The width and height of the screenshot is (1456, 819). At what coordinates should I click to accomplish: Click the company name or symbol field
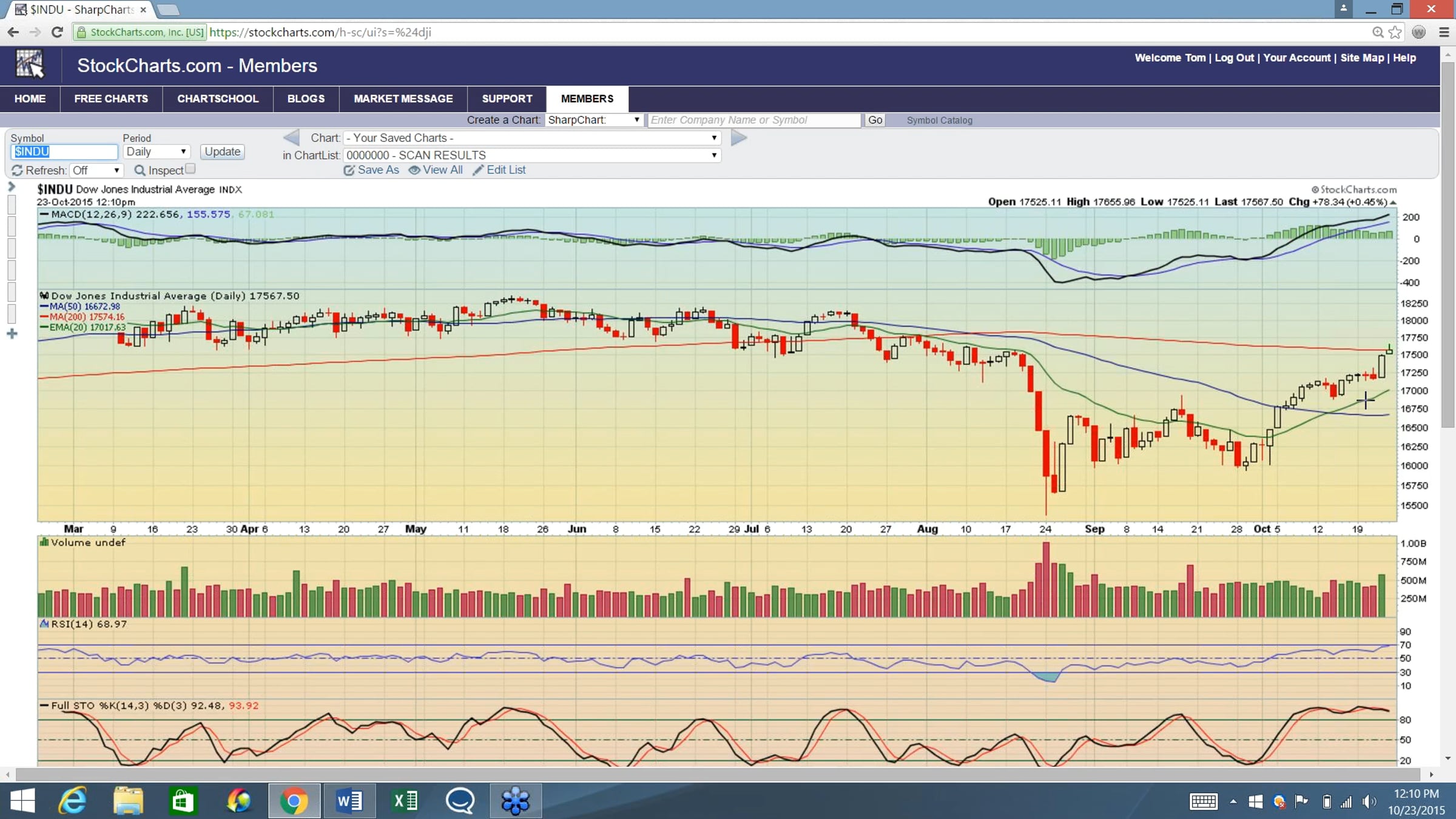pos(754,120)
